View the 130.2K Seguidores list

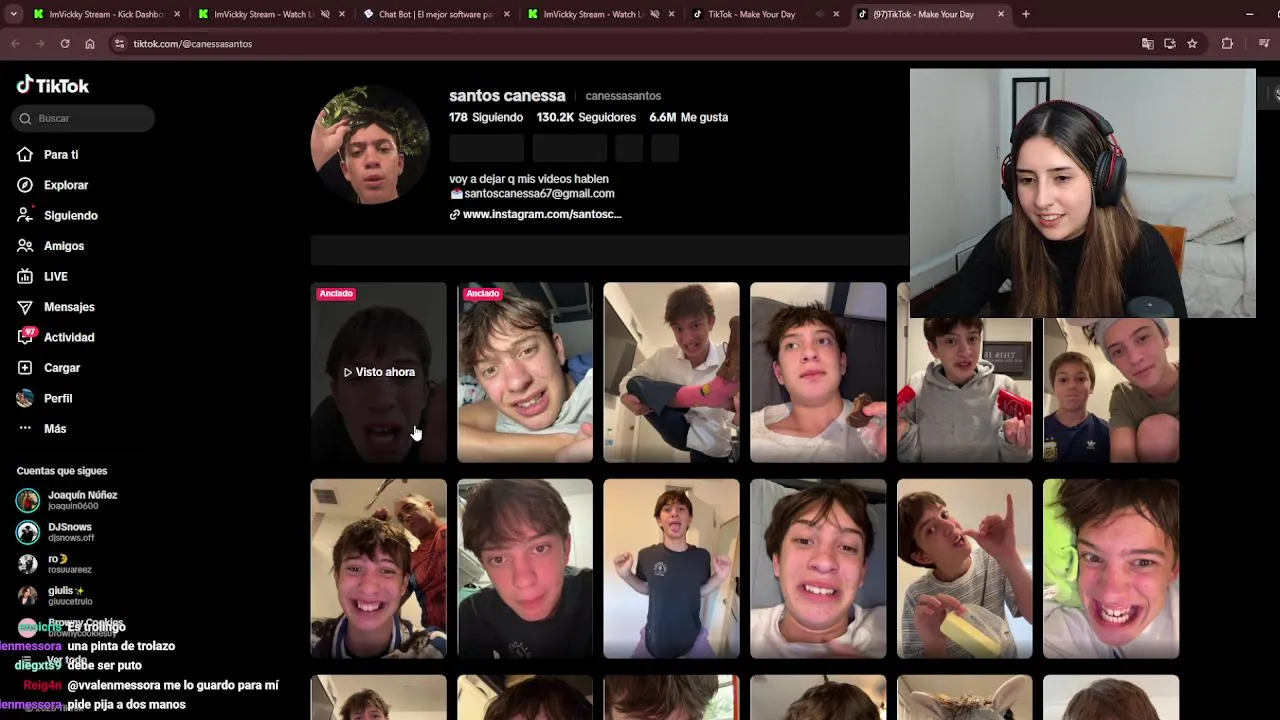586,117
